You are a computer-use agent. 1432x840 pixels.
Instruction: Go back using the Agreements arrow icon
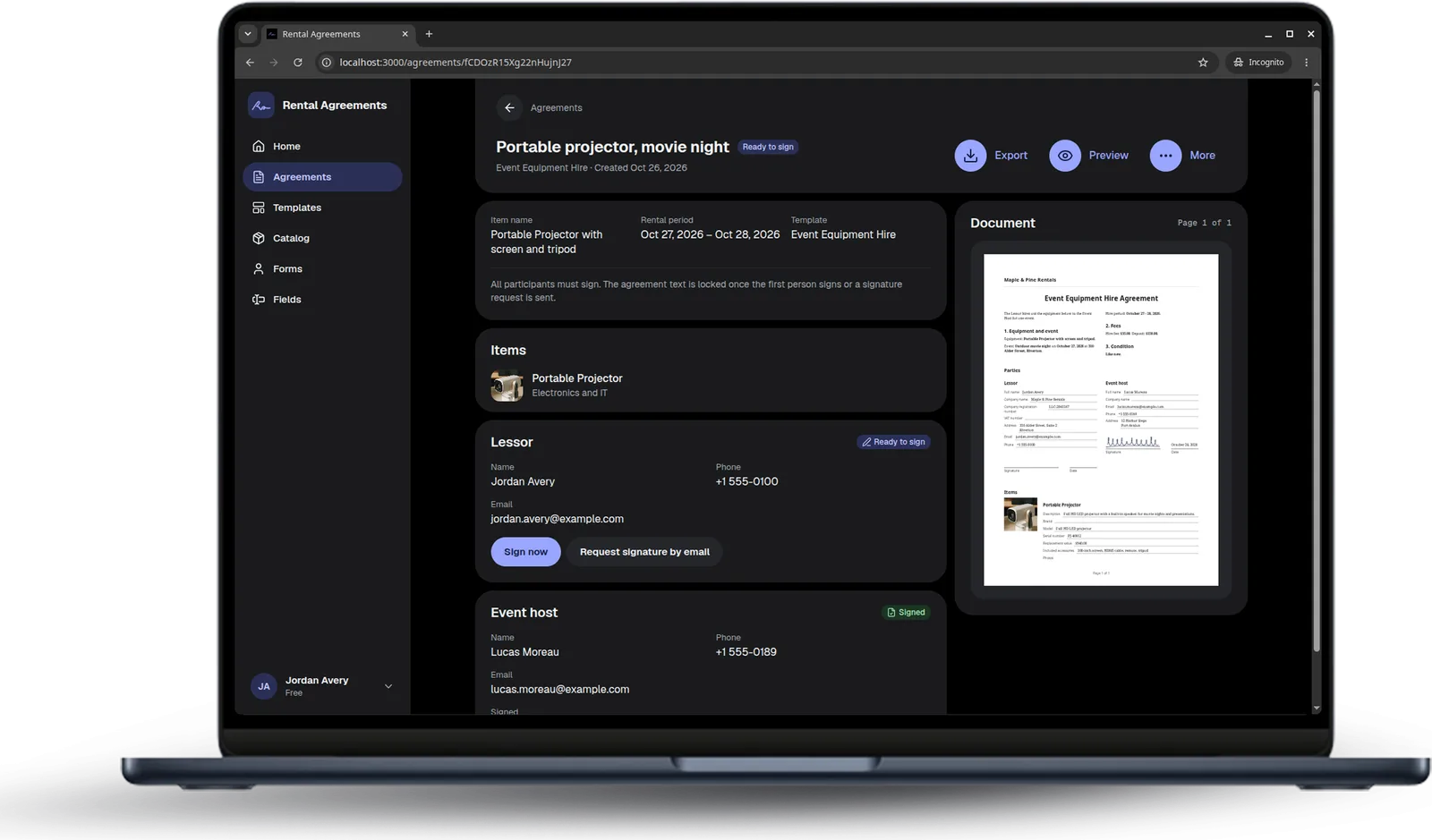coord(509,107)
